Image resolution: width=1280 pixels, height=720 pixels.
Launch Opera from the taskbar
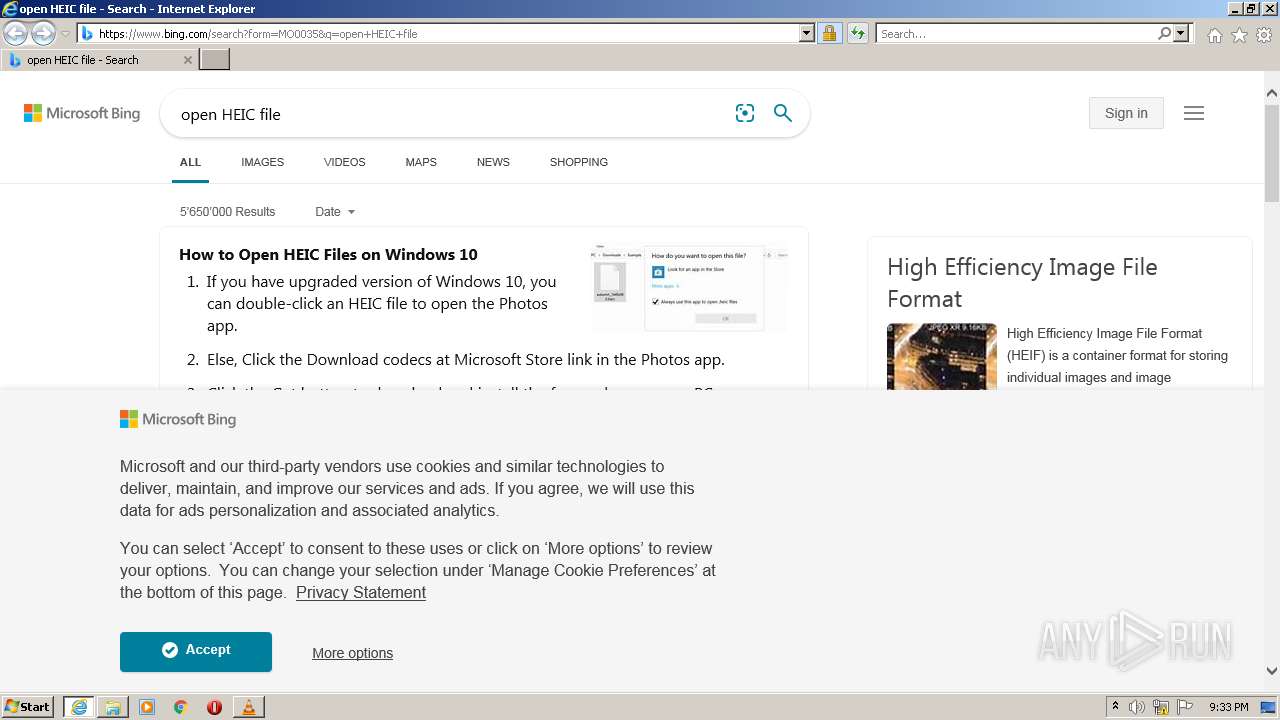(x=214, y=707)
